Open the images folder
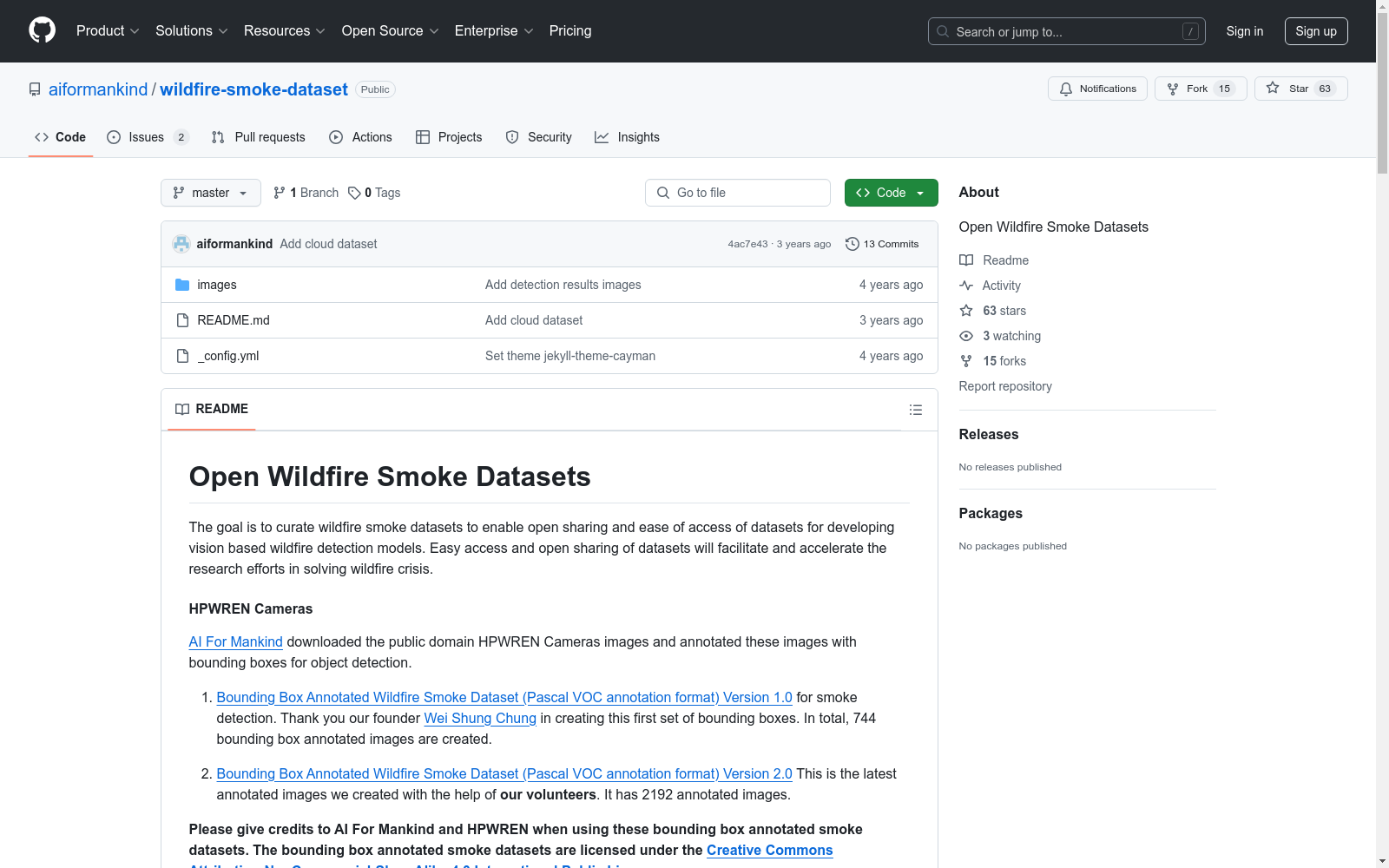 [x=217, y=285]
